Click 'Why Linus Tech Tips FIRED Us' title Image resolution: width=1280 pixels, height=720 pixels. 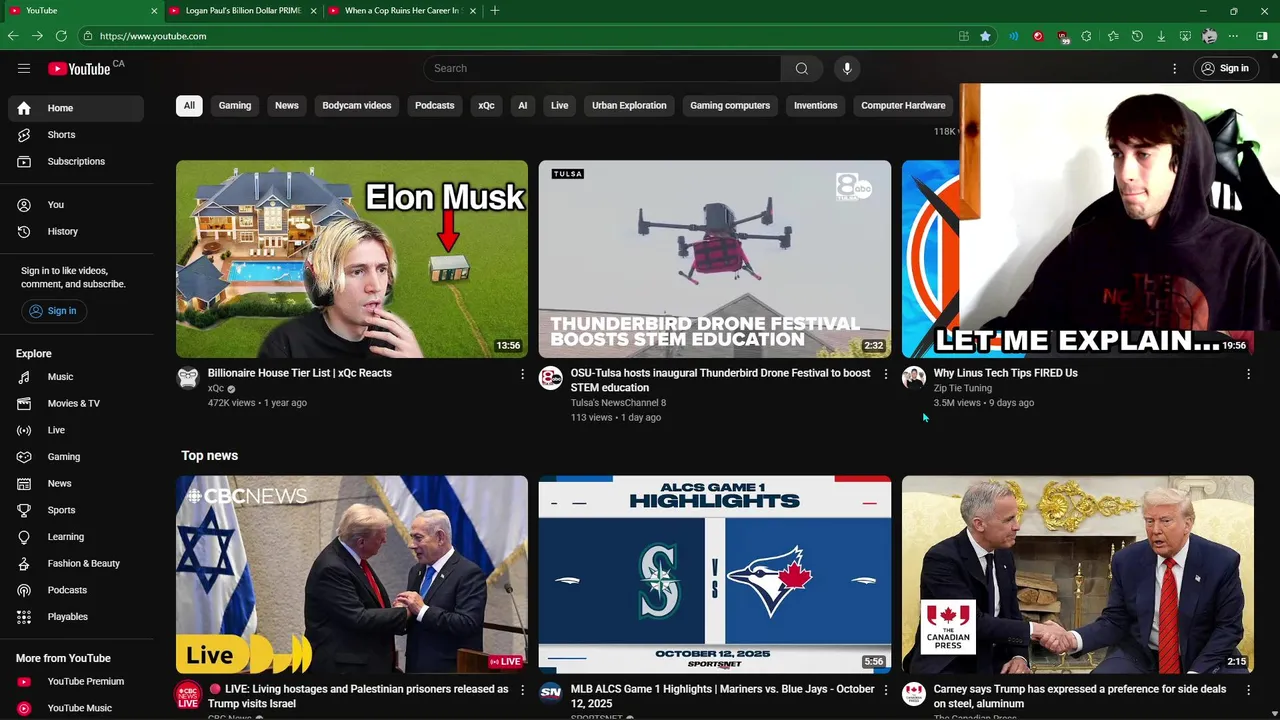click(x=1005, y=373)
